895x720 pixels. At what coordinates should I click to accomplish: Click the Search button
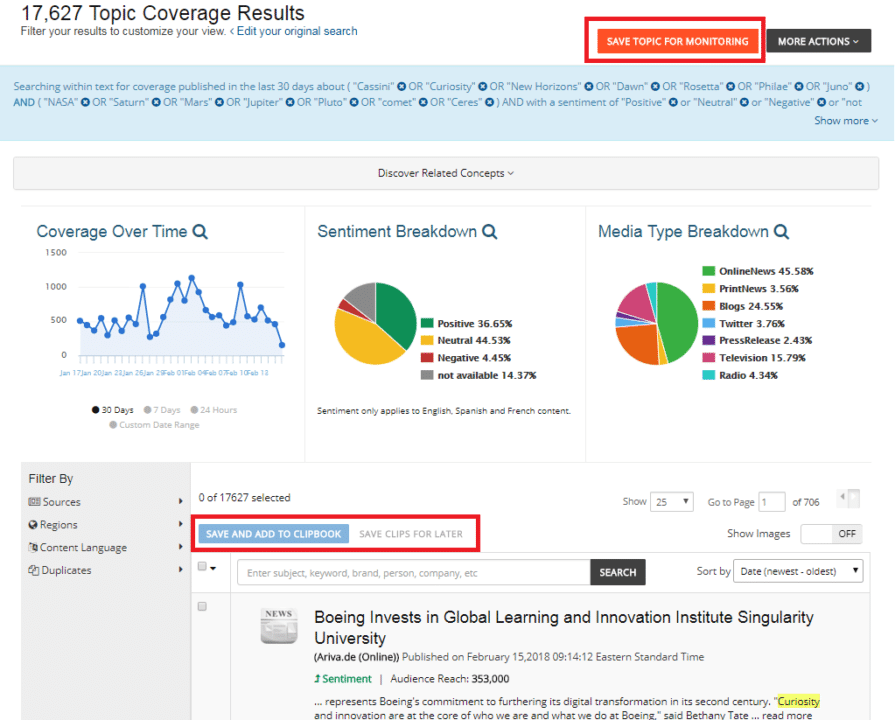click(618, 572)
